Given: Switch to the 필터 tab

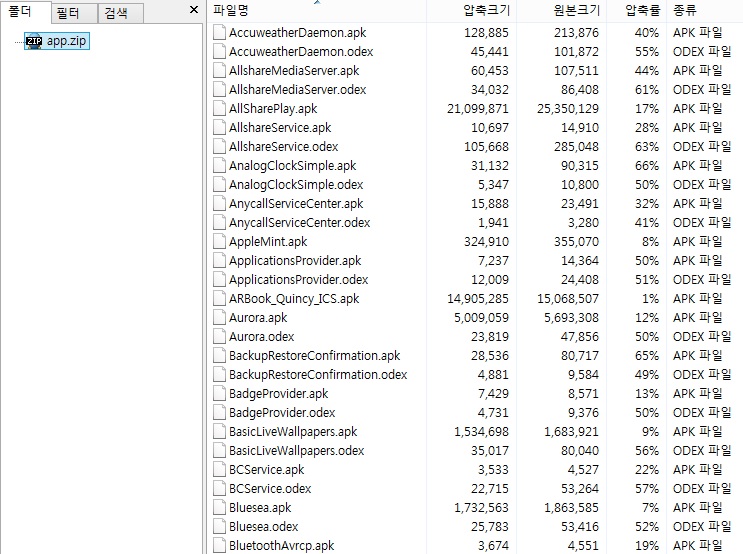Looking at the screenshot, I should pyautogui.click(x=68, y=13).
